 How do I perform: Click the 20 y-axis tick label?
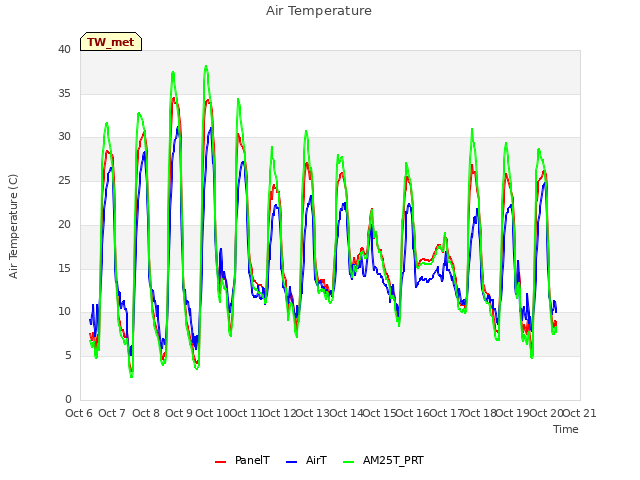coord(64,224)
